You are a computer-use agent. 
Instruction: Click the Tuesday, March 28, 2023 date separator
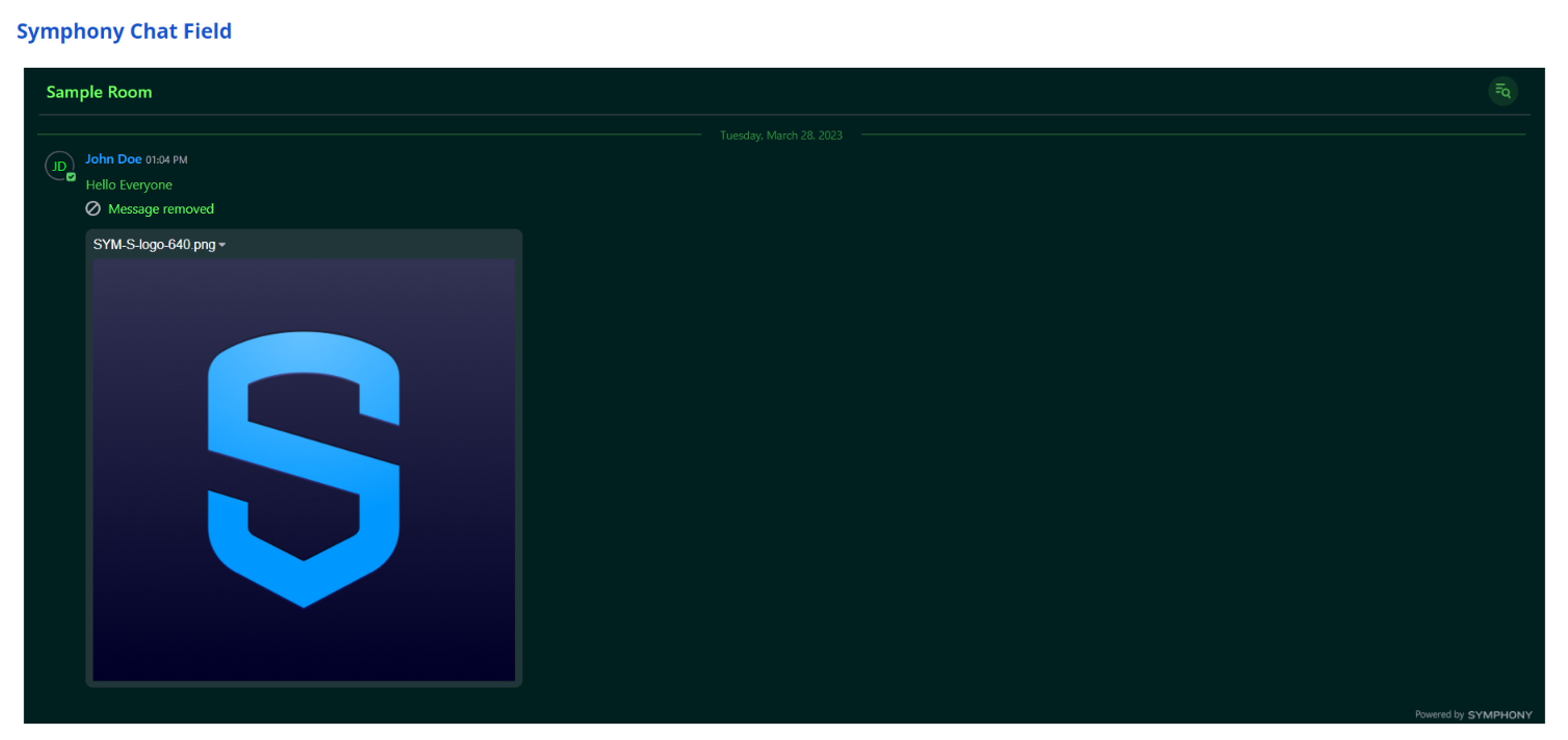coord(781,135)
